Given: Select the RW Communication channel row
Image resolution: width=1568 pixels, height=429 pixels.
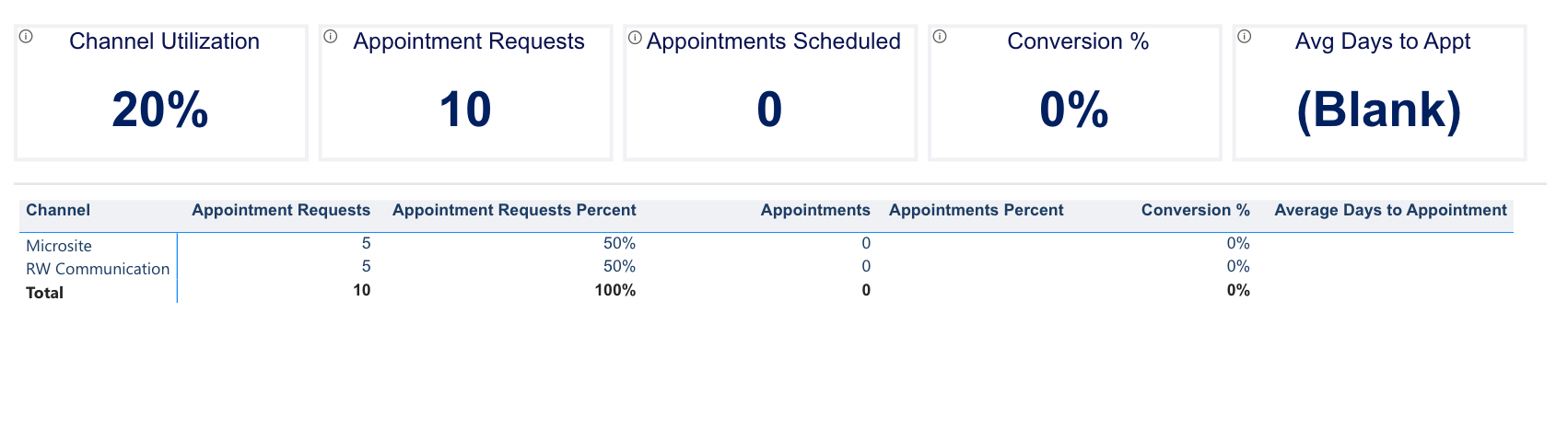Looking at the screenshot, I should point(98,269).
